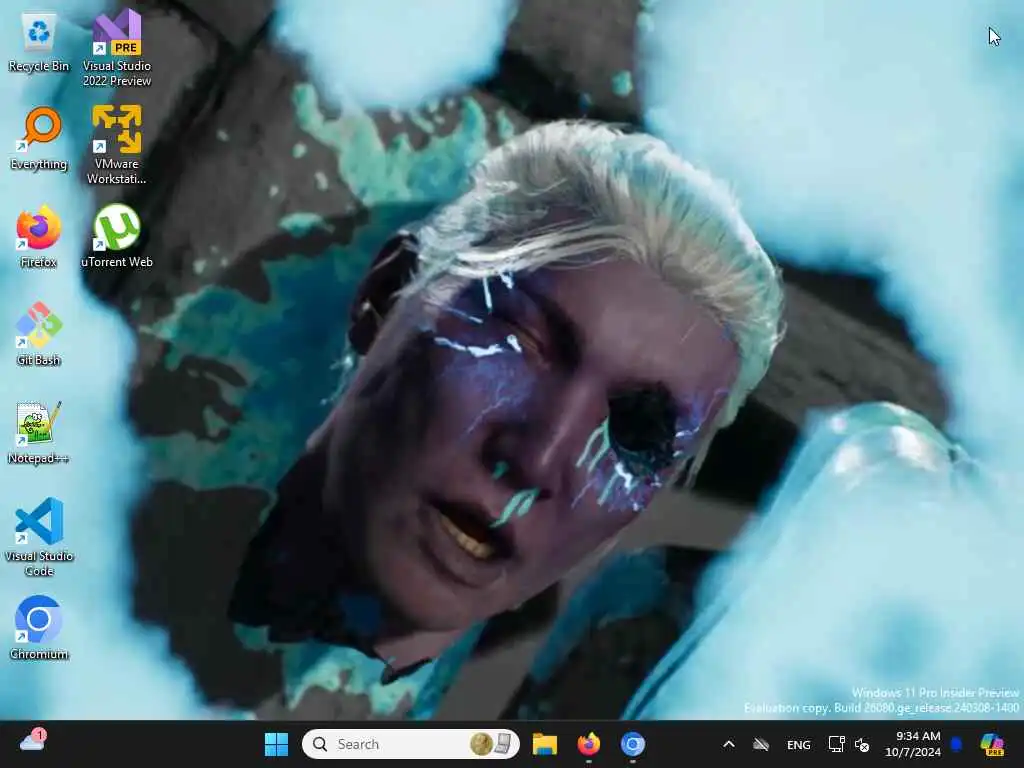Open the weather widgets icon in taskbar
The image size is (1024, 768).
33,741
